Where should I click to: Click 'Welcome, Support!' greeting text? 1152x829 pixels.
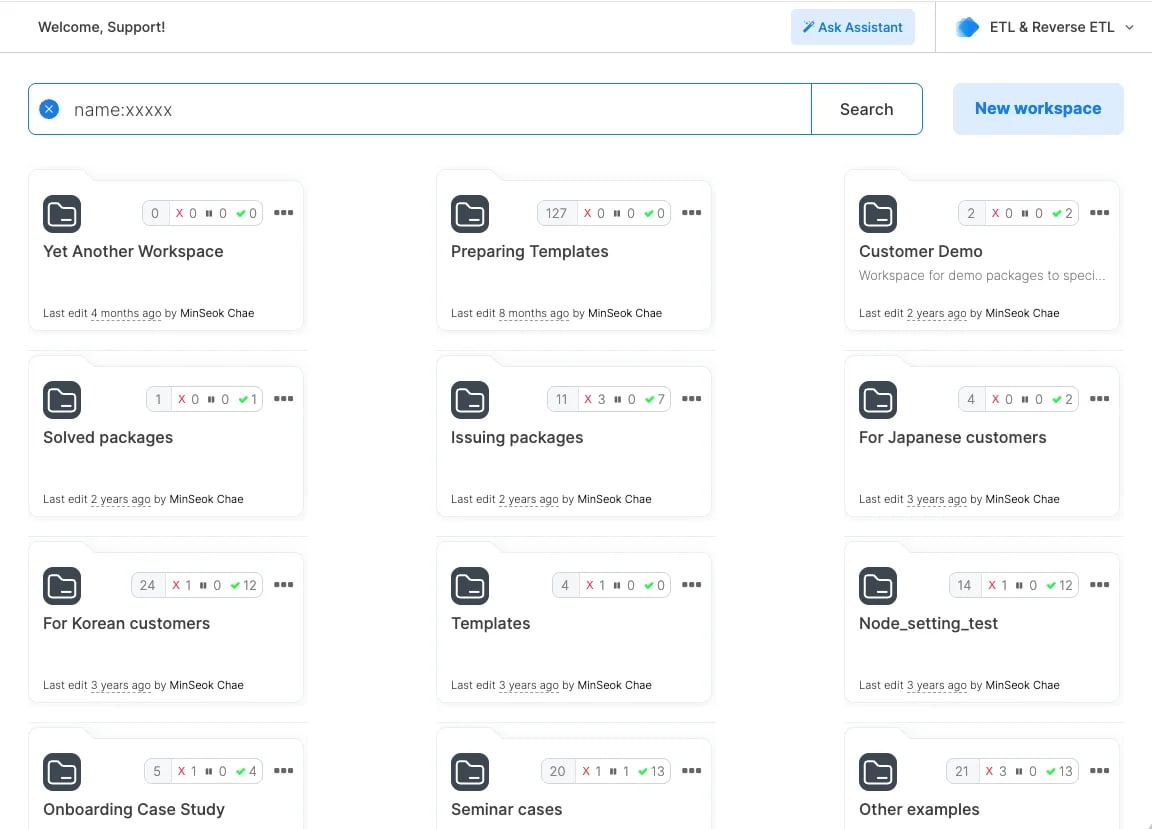click(x=101, y=27)
